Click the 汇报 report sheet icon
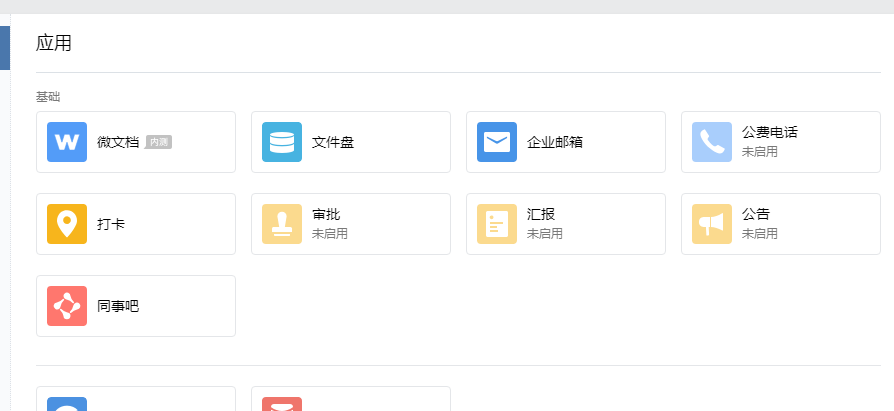 [x=497, y=224]
